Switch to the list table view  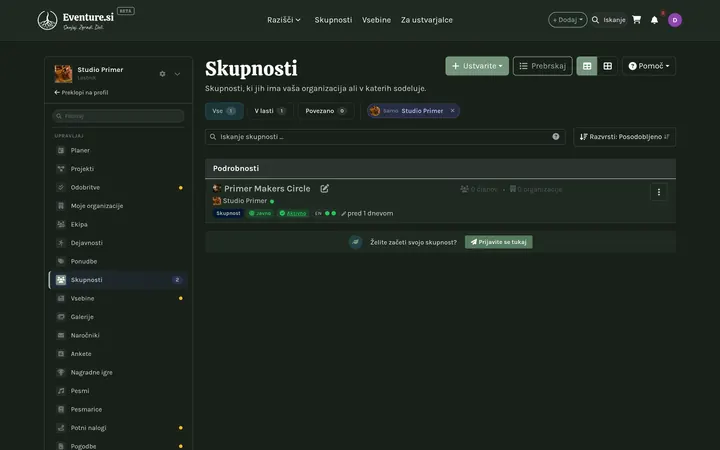click(x=587, y=66)
